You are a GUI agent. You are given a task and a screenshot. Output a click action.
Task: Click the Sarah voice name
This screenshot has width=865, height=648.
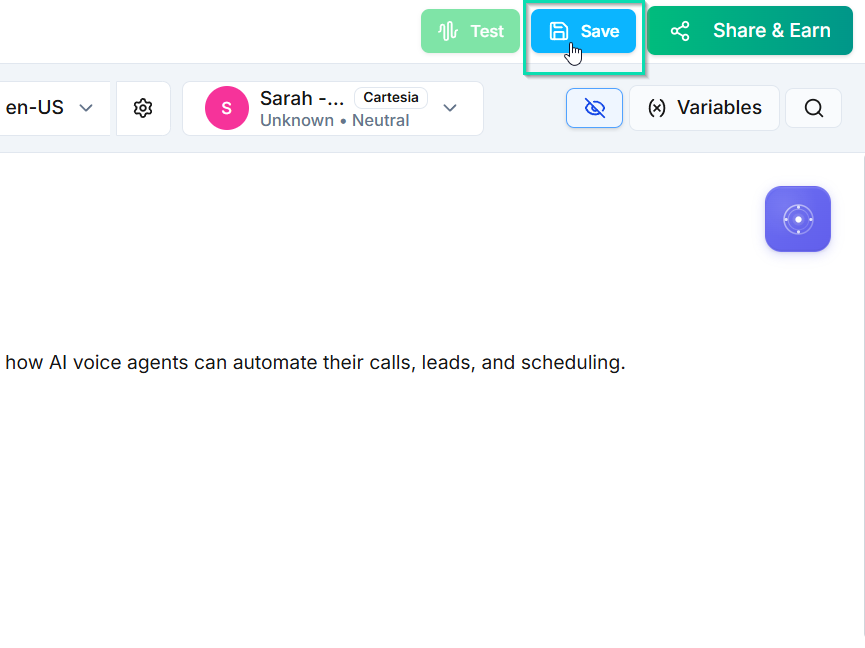pos(302,98)
